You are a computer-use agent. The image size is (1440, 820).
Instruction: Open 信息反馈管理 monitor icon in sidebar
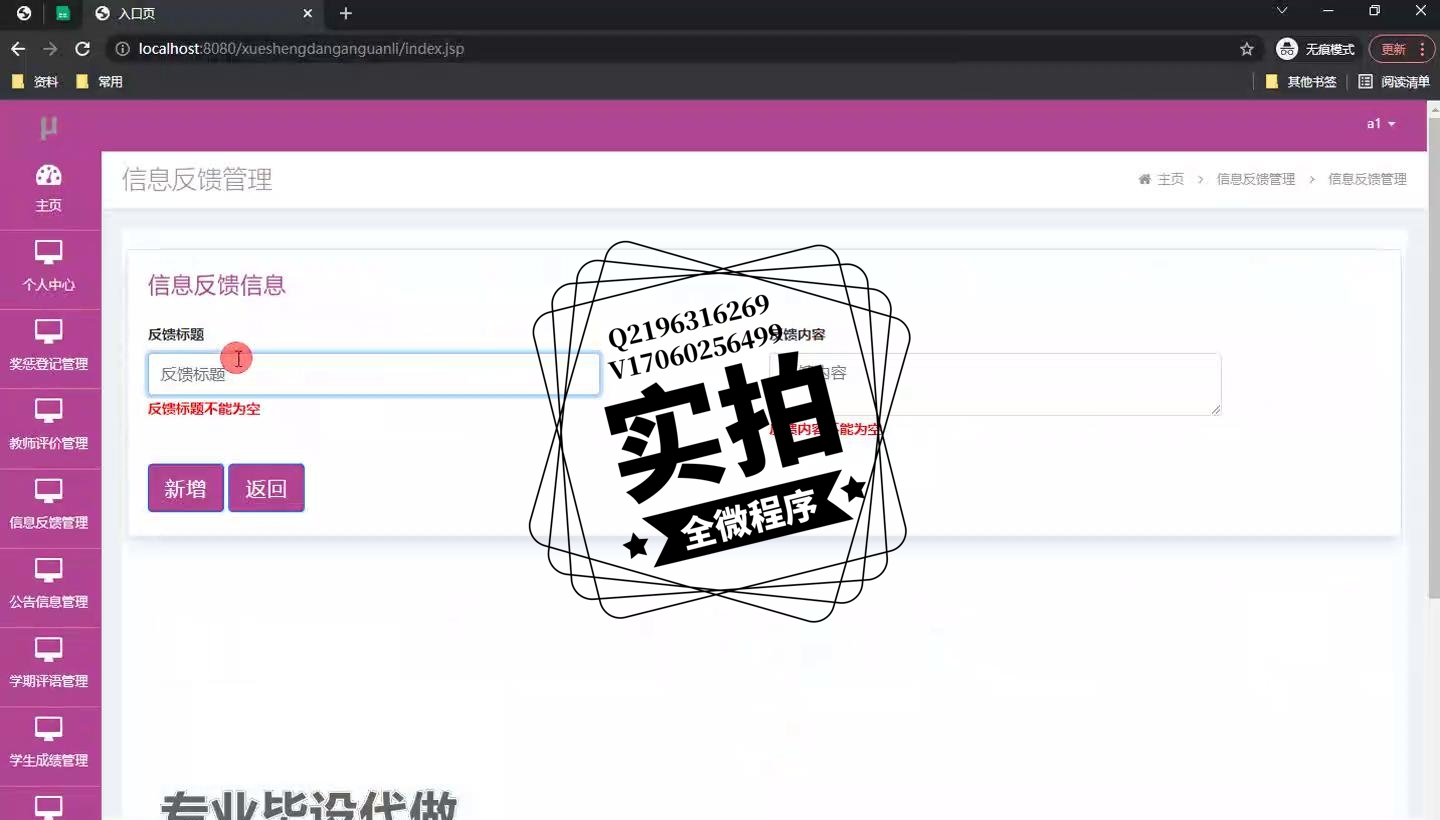tap(49, 490)
